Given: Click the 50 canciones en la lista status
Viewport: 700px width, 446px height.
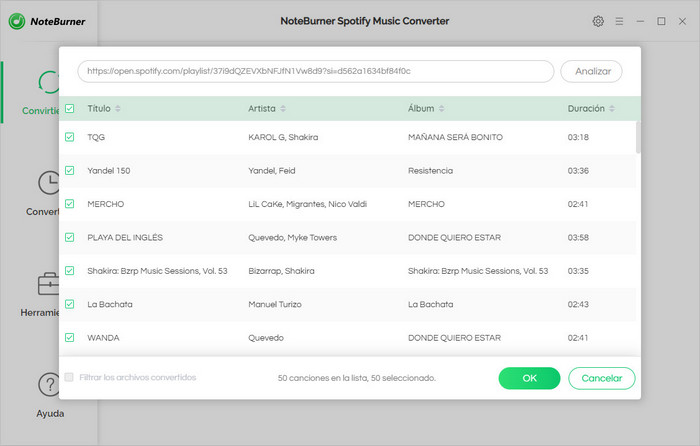Looking at the screenshot, I should click(x=357, y=378).
